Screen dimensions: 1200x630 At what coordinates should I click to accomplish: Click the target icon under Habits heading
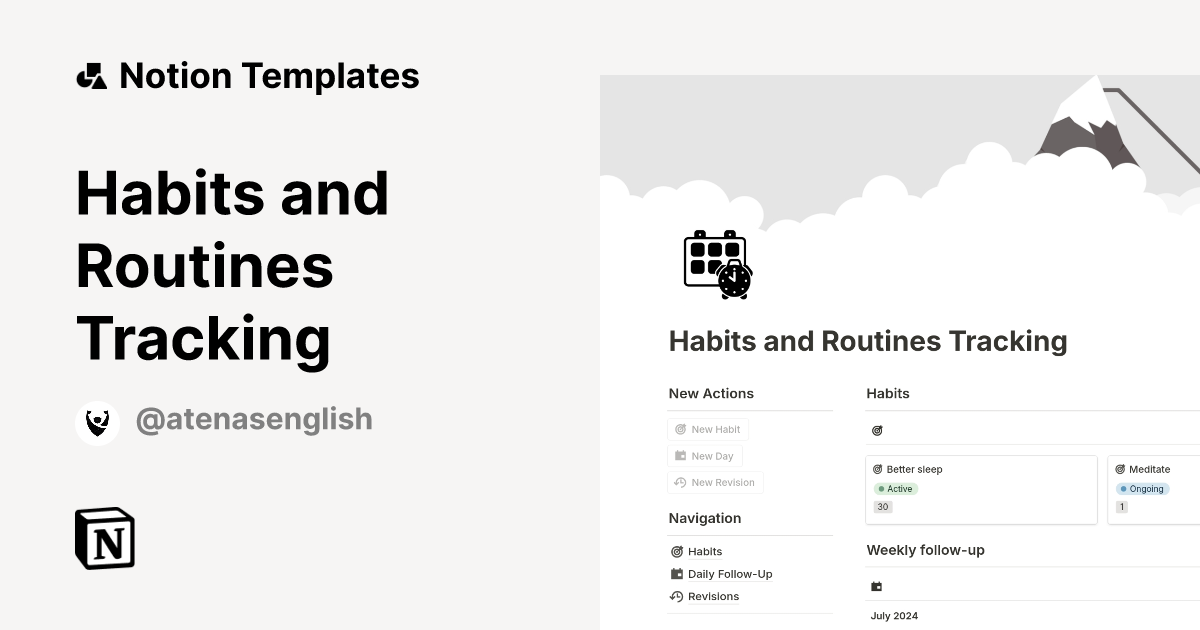point(877,431)
